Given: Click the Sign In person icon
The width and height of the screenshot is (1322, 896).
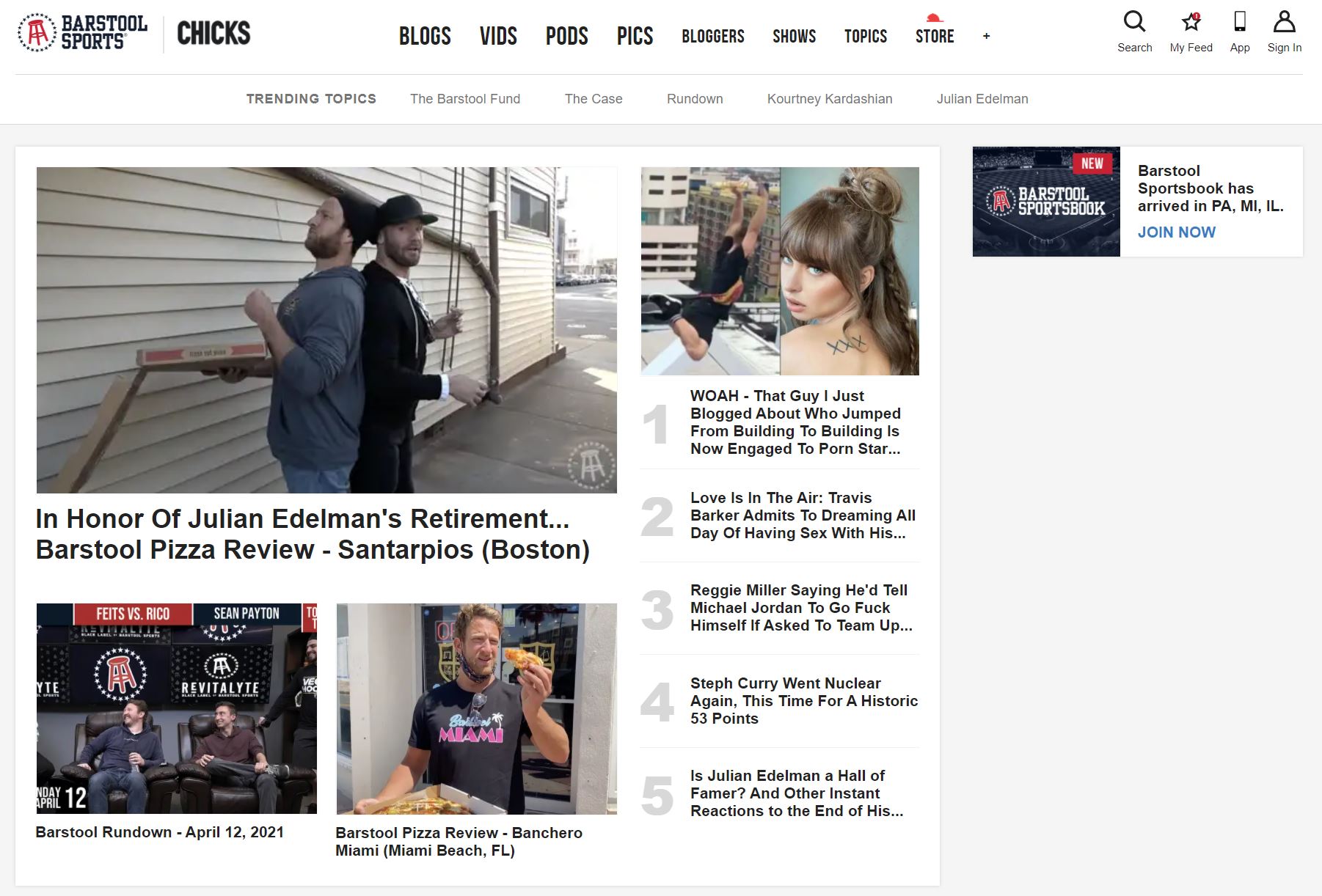Looking at the screenshot, I should [x=1284, y=21].
